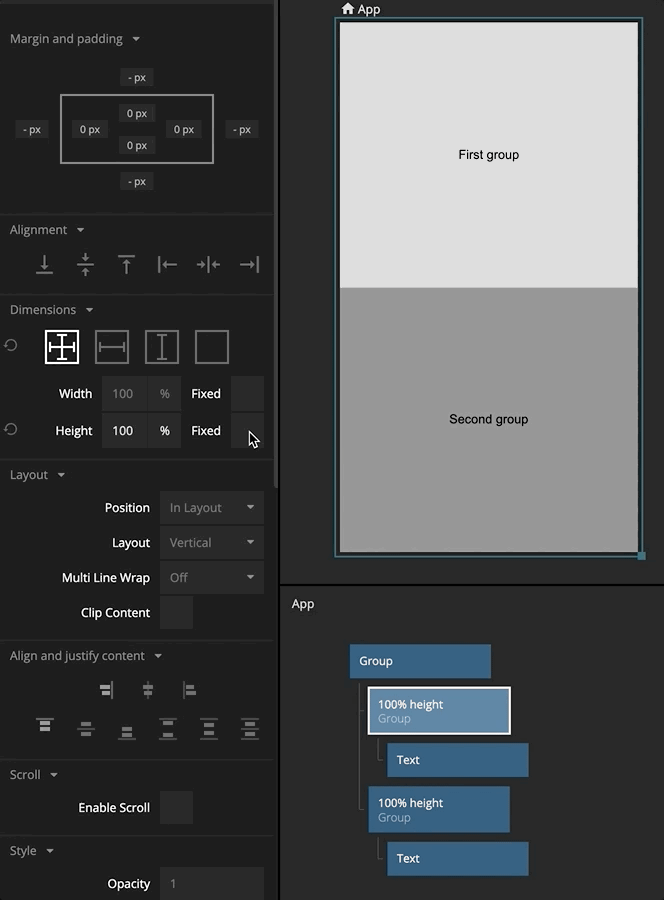Toggle the Fixed checkbox for Height
Screen dimensions: 664x900
(x=247, y=431)
